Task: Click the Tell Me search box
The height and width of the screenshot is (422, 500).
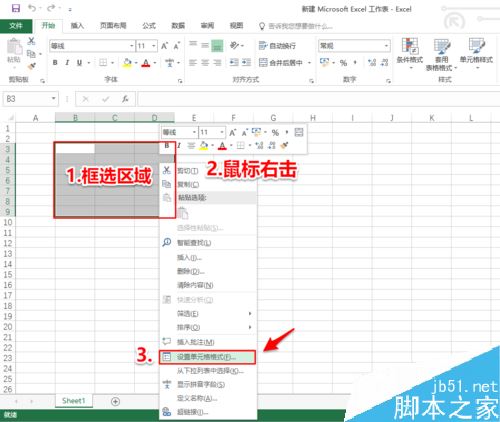Action: pyautogui.click(x=296, y=26)
